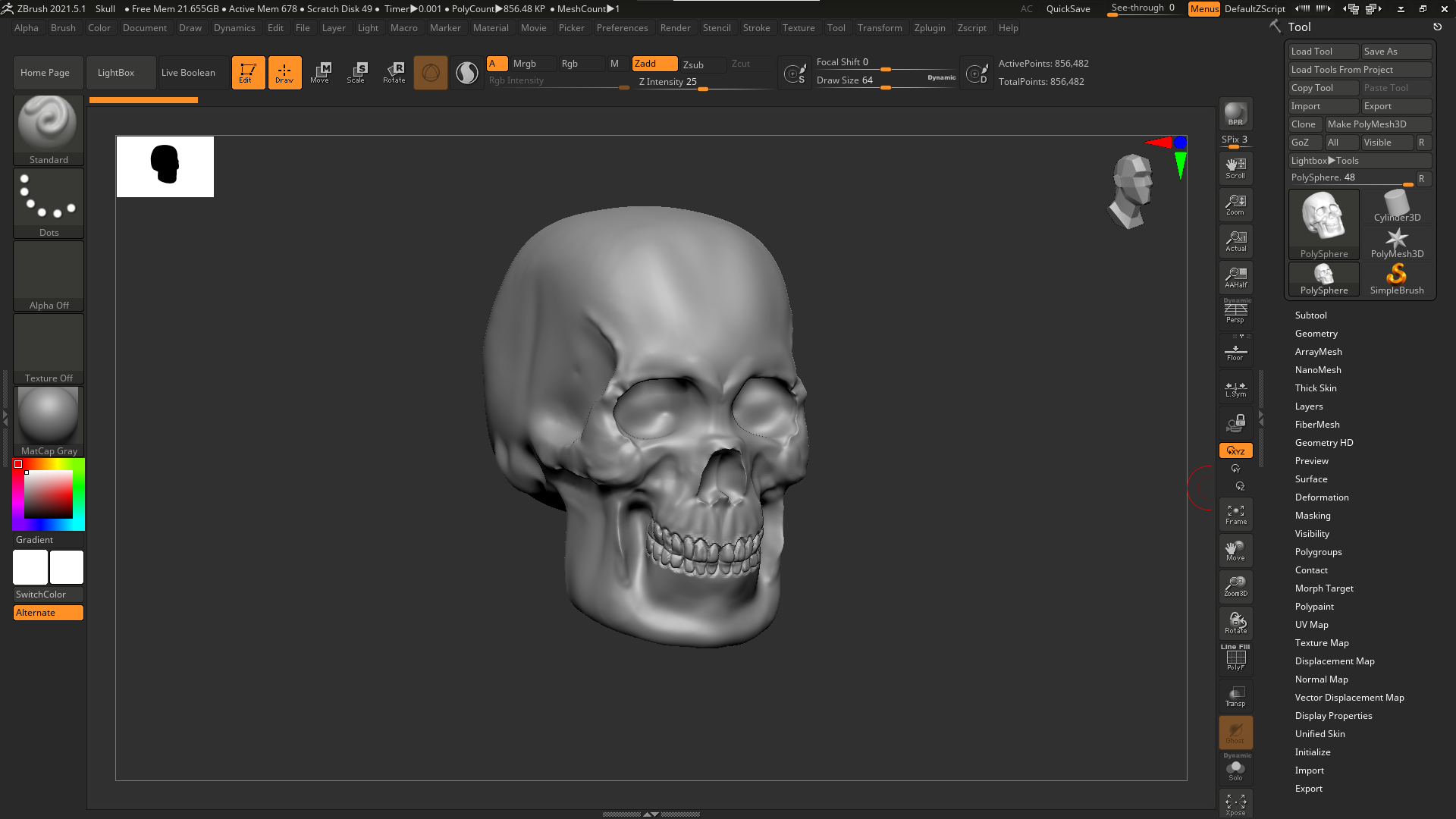Click the Frame view icon
The image size is (1456, 819).
1235,515
